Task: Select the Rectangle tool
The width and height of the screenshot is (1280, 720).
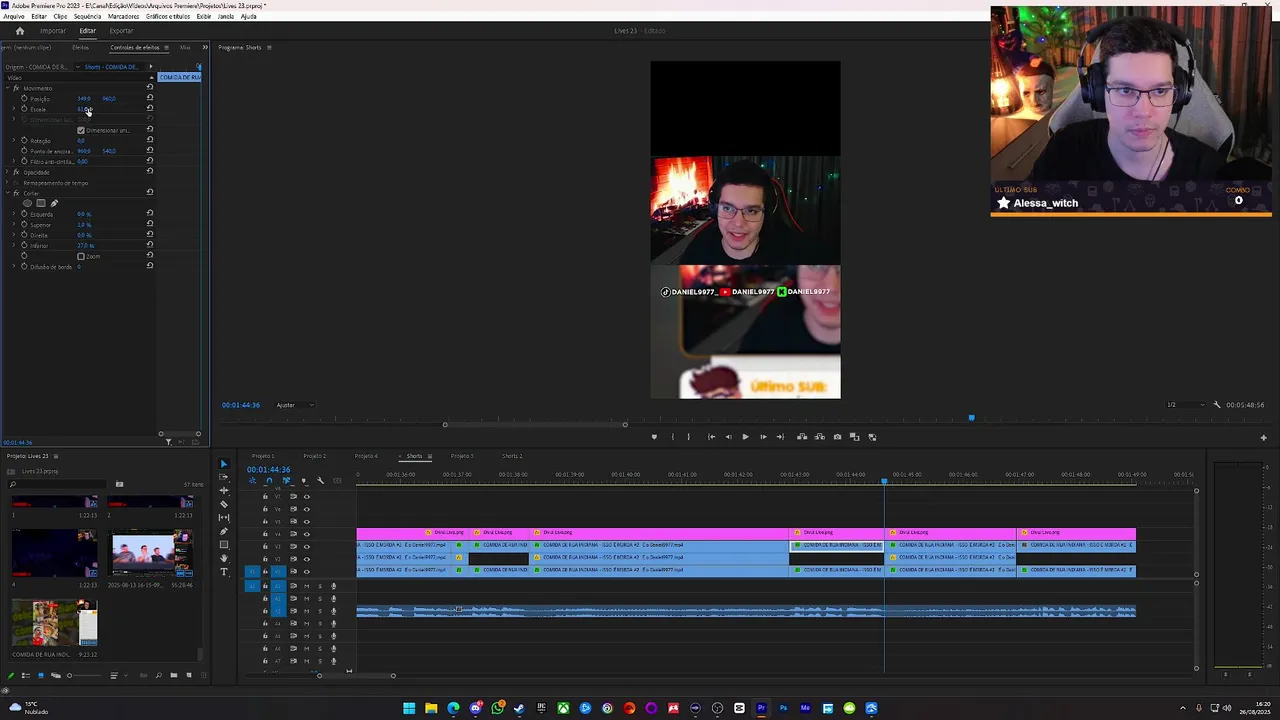Action: [224, 545]
